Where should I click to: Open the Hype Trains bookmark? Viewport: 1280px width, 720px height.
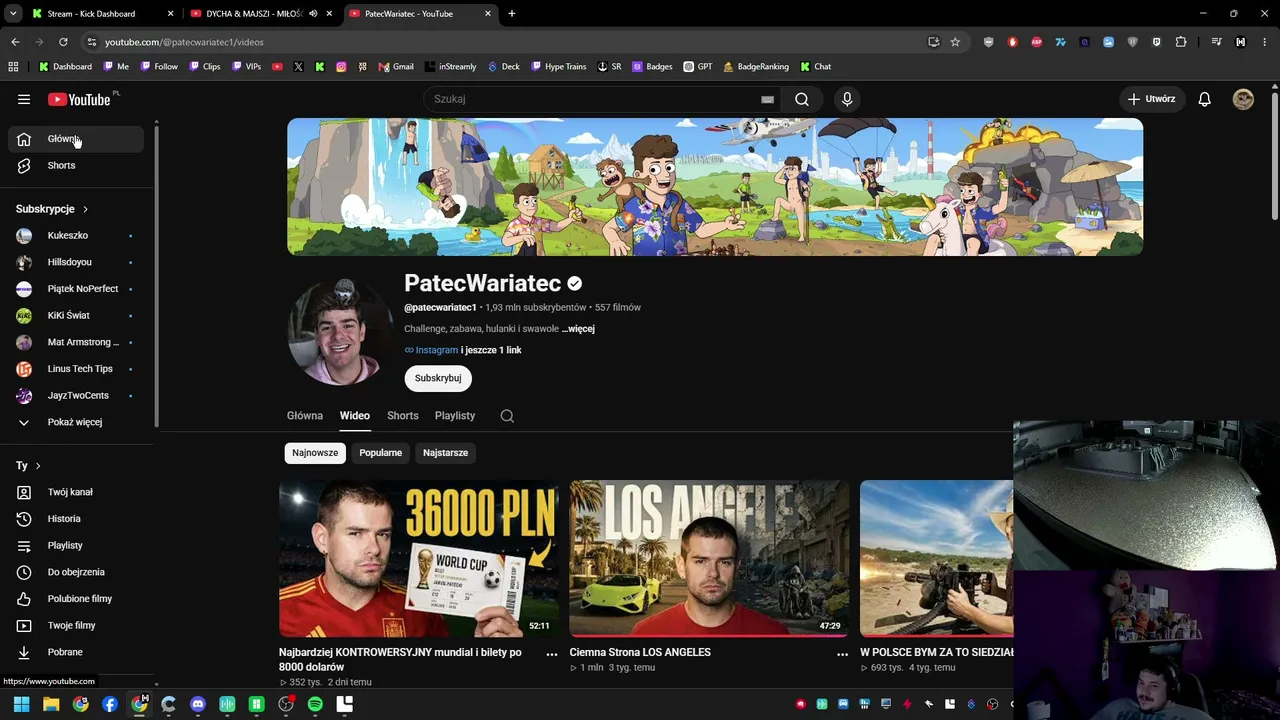(559, 67)
